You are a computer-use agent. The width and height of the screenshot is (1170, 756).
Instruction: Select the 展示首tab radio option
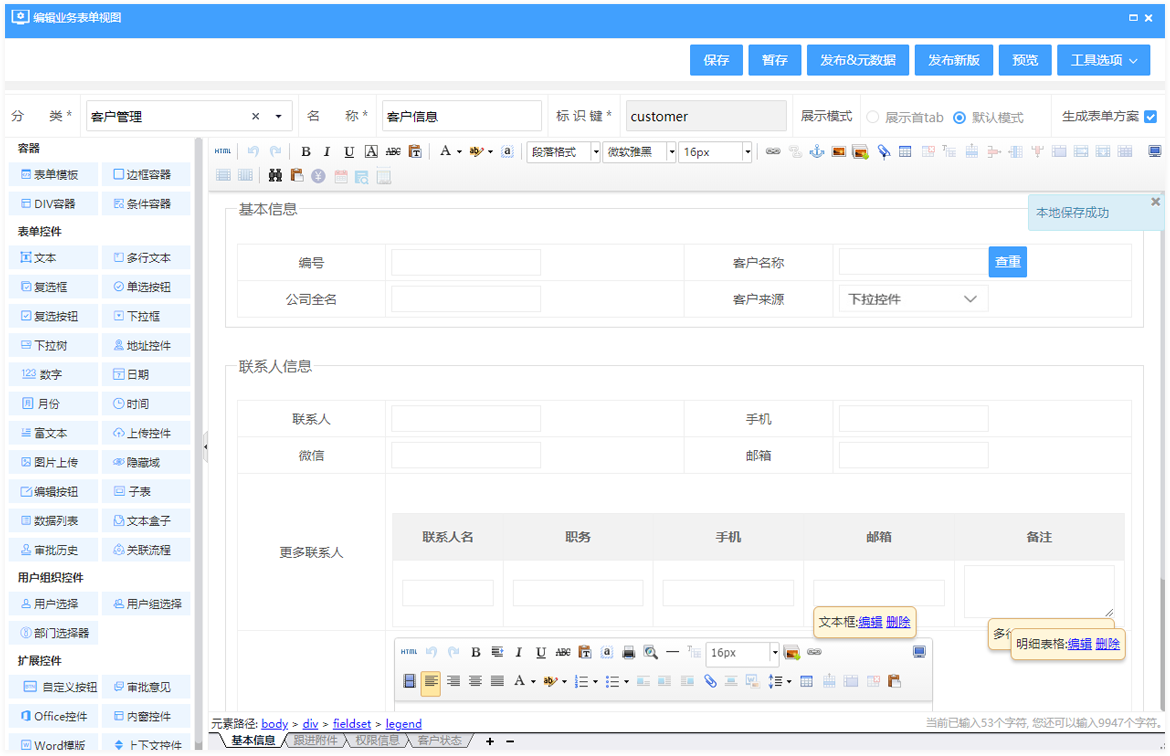(x=873, y=117)
